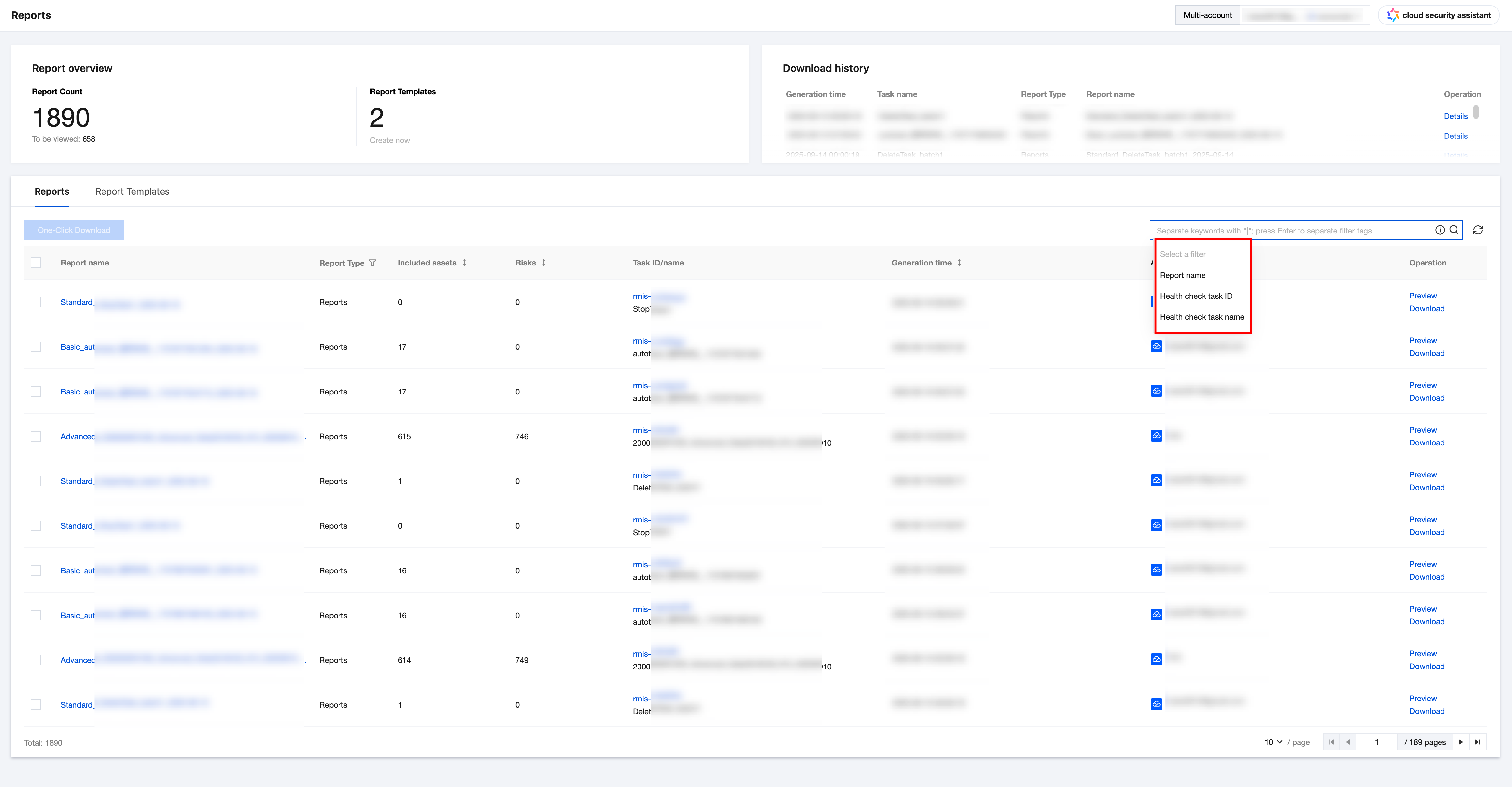This screenshot has width=1512, height=787.
Task: Check the first Standard report row checkbox
Action: click(36, 302)
